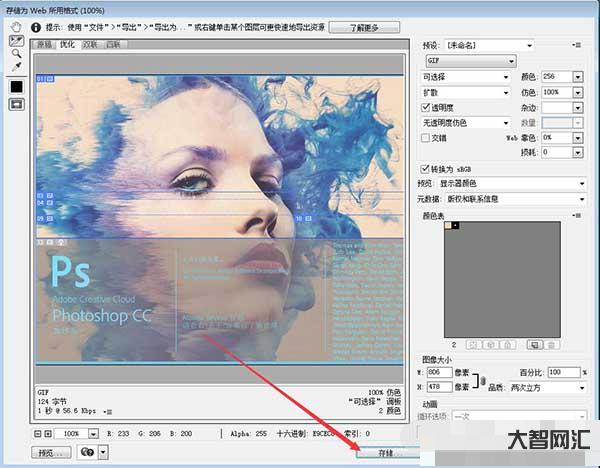Screen dimensions: 600x468
Task: Open the 扩散 dither method dropdown
Action: 466,93
